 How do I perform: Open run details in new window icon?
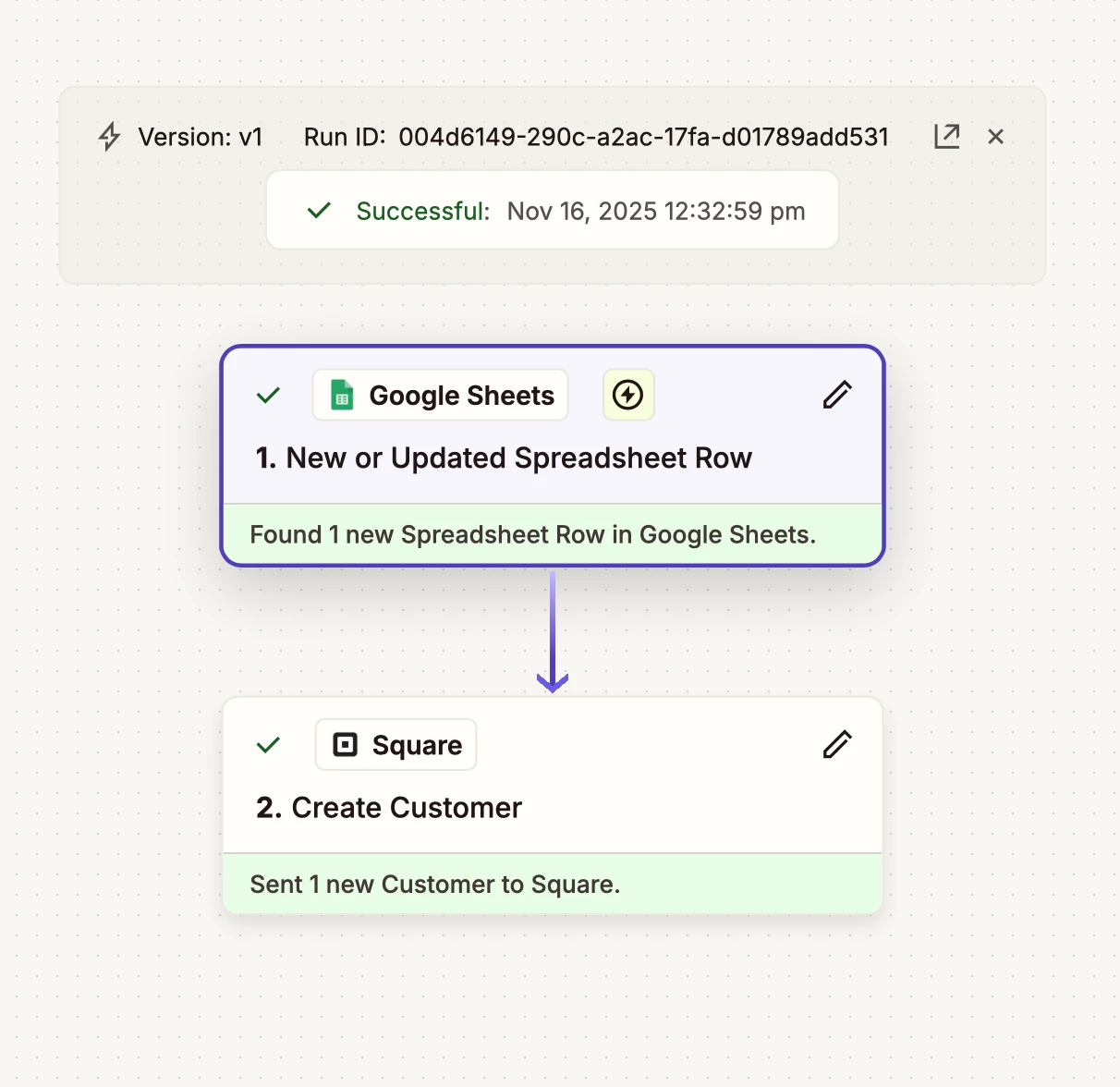tap(947, 137)
